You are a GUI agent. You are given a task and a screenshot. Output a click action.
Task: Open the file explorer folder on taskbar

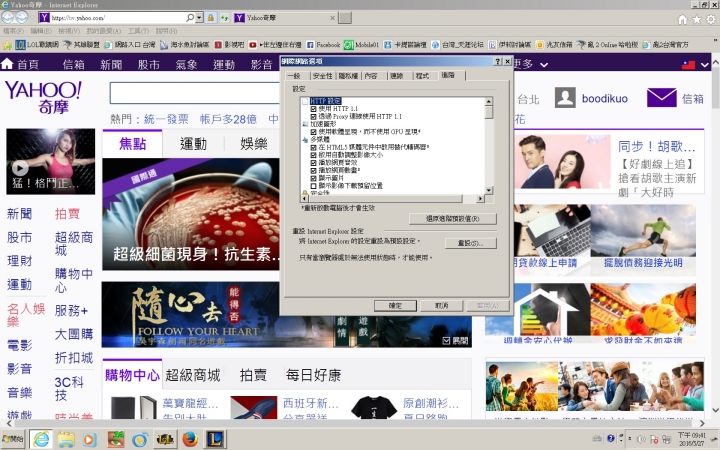pos(66,440)
